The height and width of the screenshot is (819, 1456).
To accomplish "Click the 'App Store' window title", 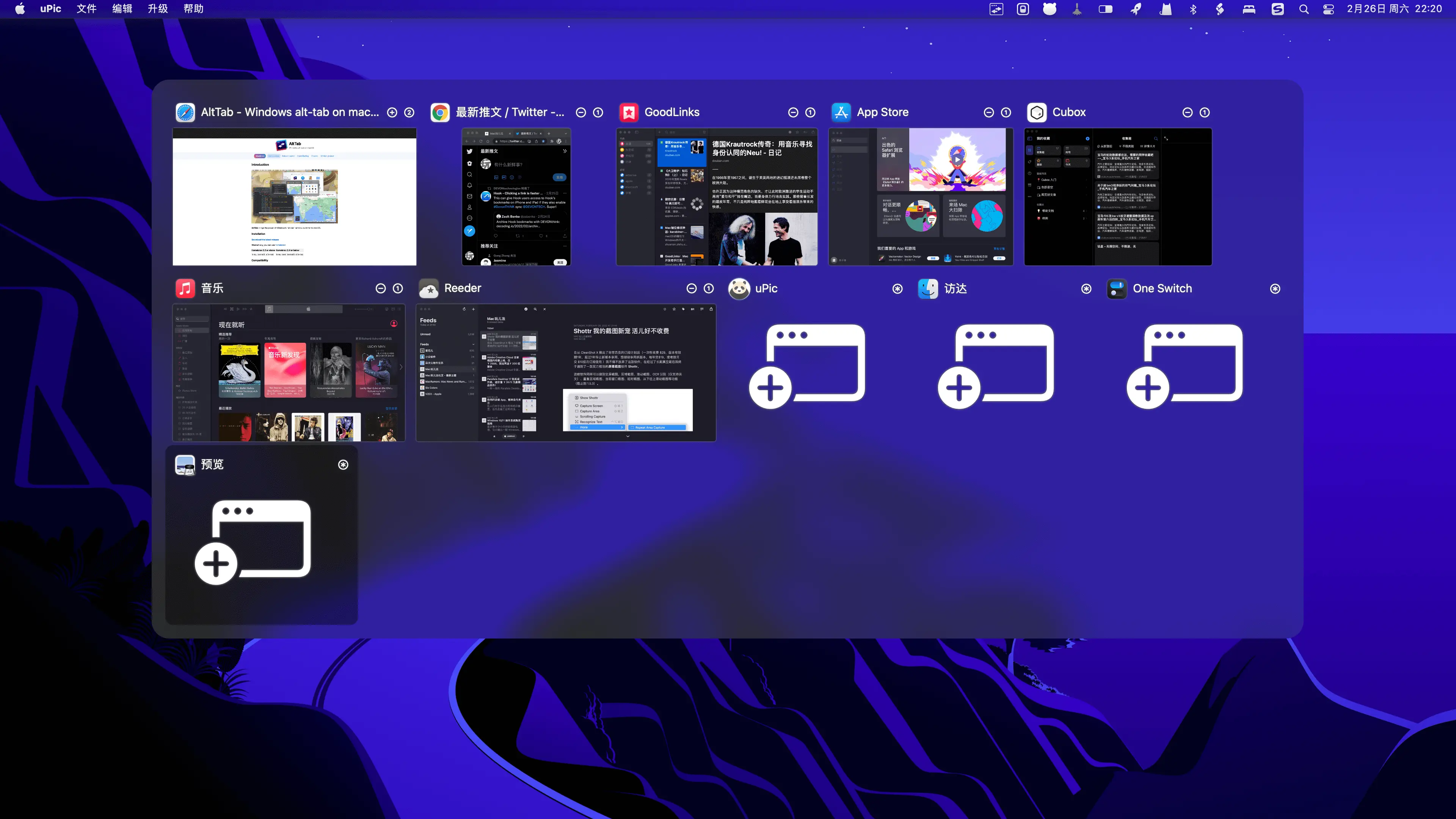I will click(x=883, y=112).
